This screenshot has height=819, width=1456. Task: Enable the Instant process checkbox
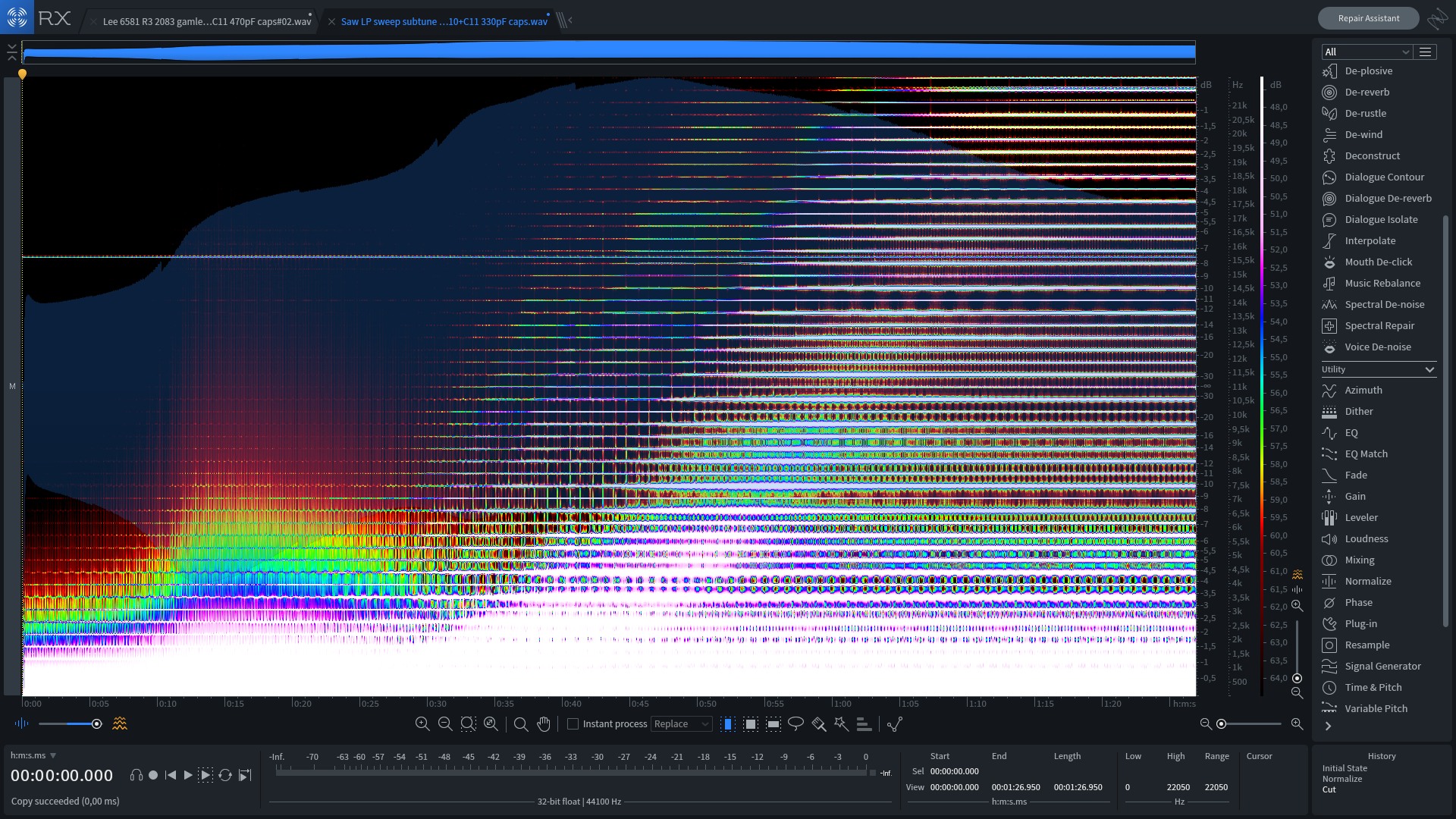[574, 724]
